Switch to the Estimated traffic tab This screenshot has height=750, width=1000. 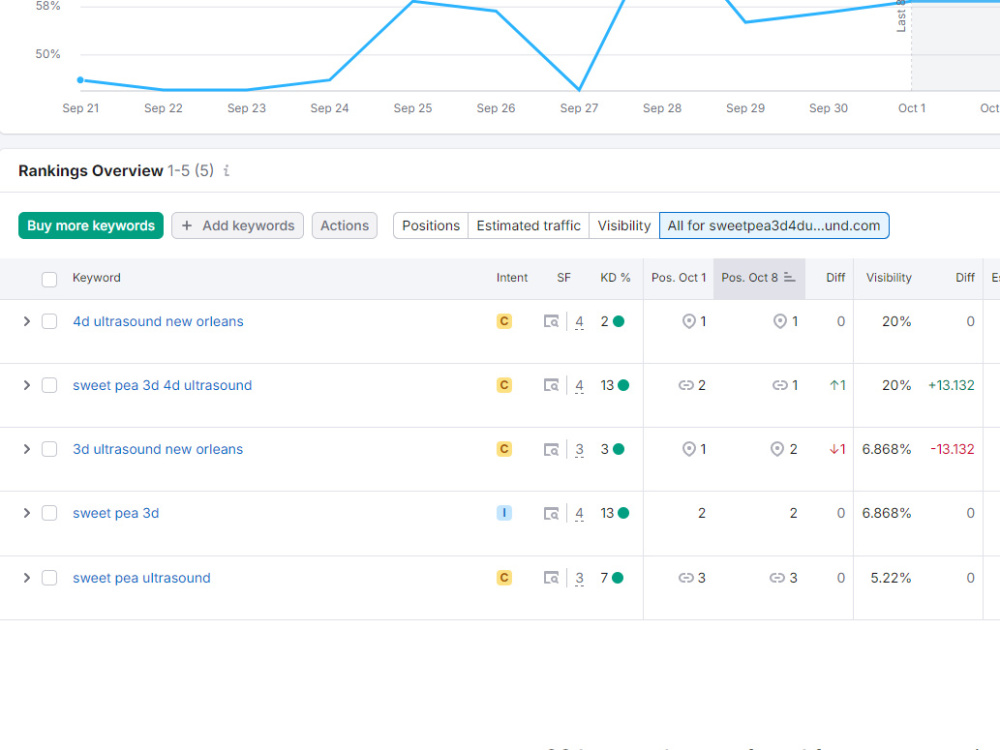pyautogui.click(x=528, y=226)
